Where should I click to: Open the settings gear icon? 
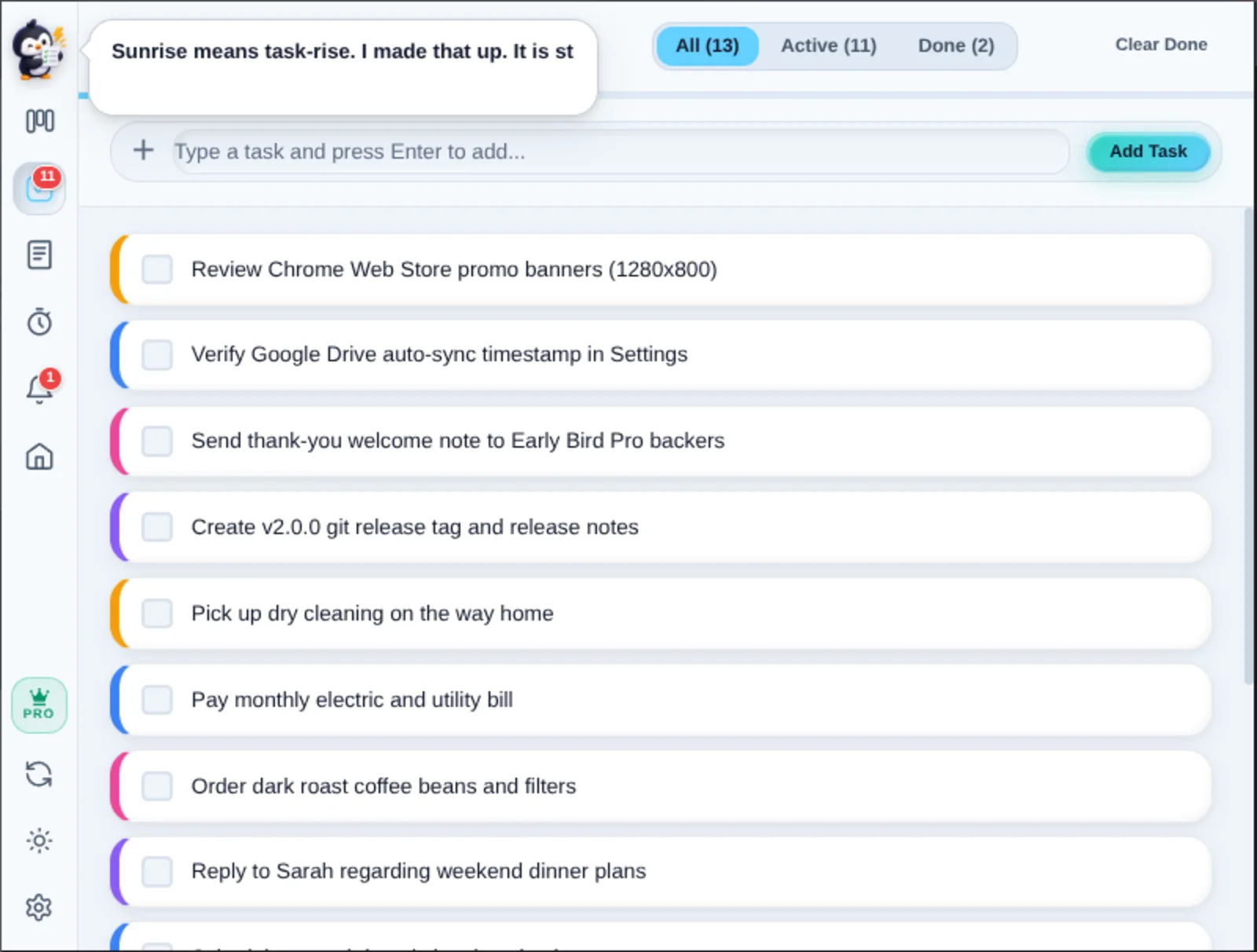[39, 908]
